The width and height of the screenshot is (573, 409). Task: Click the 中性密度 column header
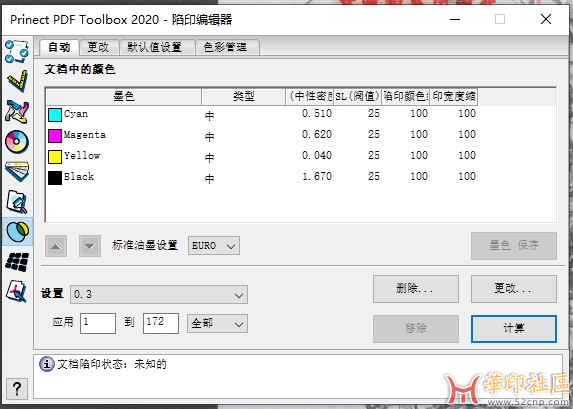click(x=310, y=96)
